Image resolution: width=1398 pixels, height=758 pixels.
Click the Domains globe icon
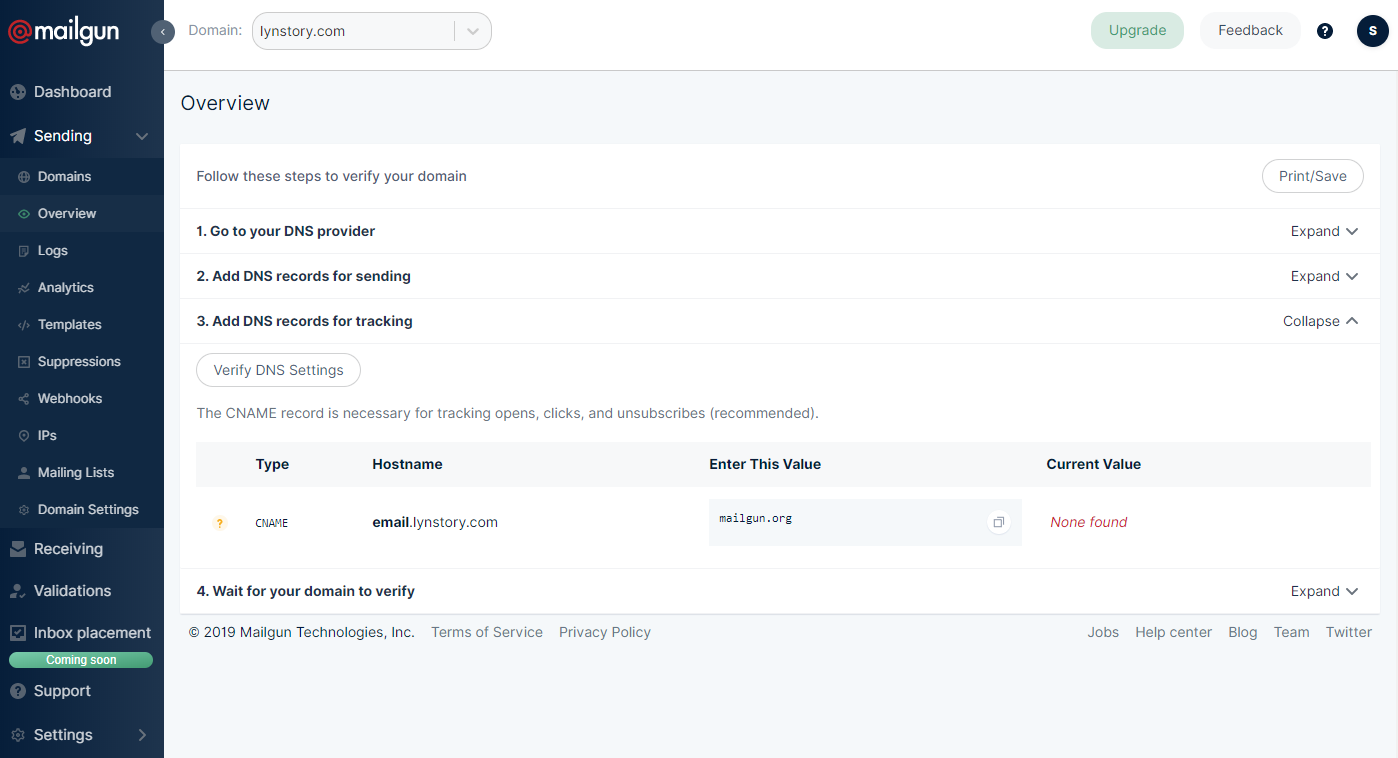(x=24, y=177)
